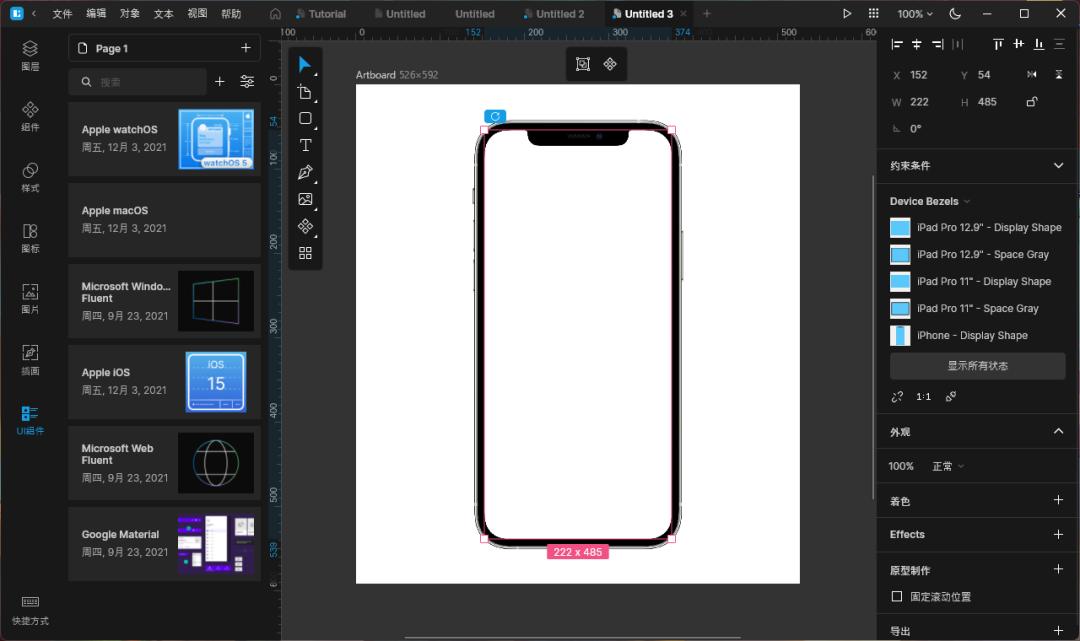
Task: Collapse the 外观 section
Action: tap(1057, 431)
